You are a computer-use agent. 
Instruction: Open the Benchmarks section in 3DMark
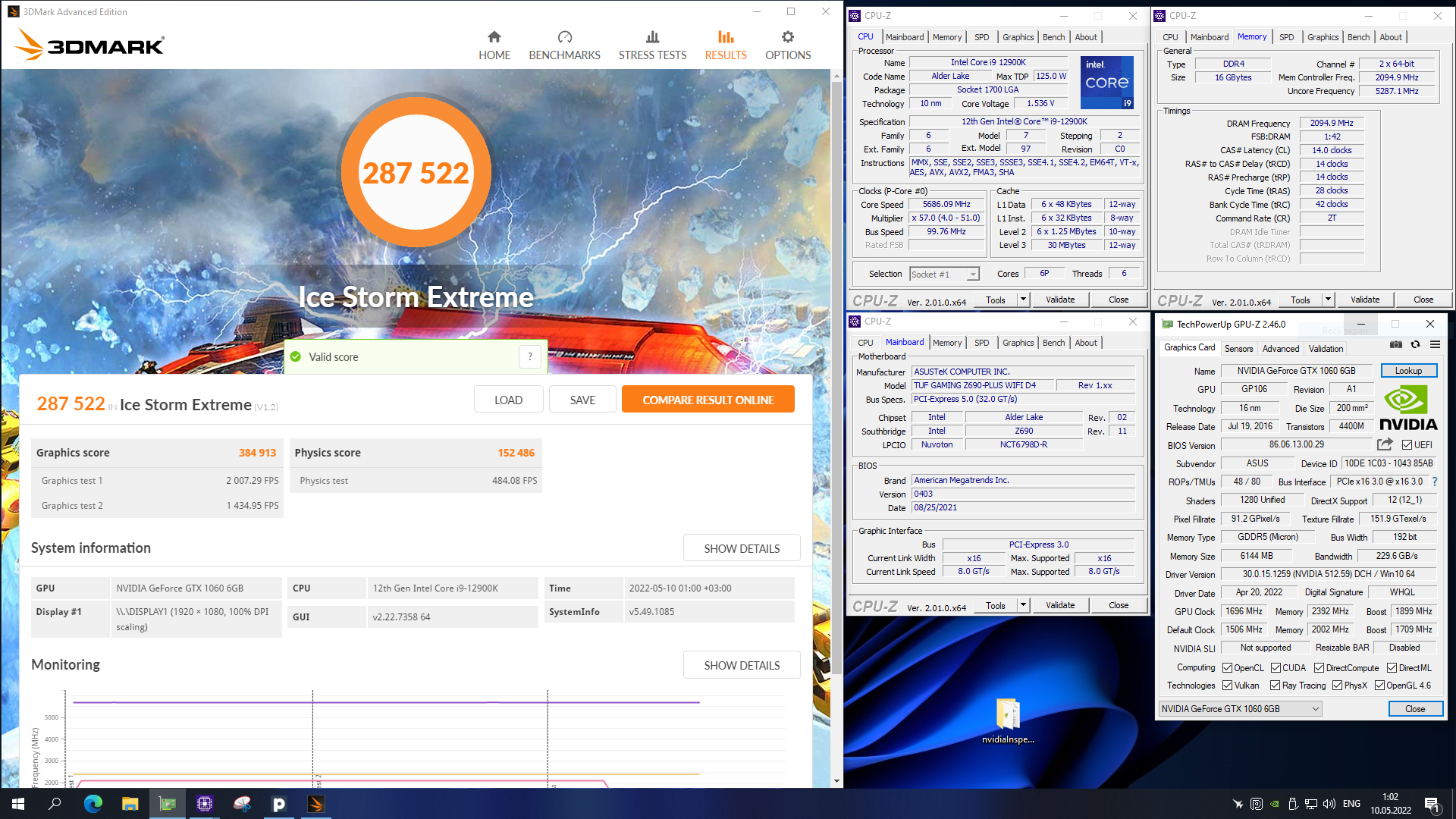(x=564, y=45)
